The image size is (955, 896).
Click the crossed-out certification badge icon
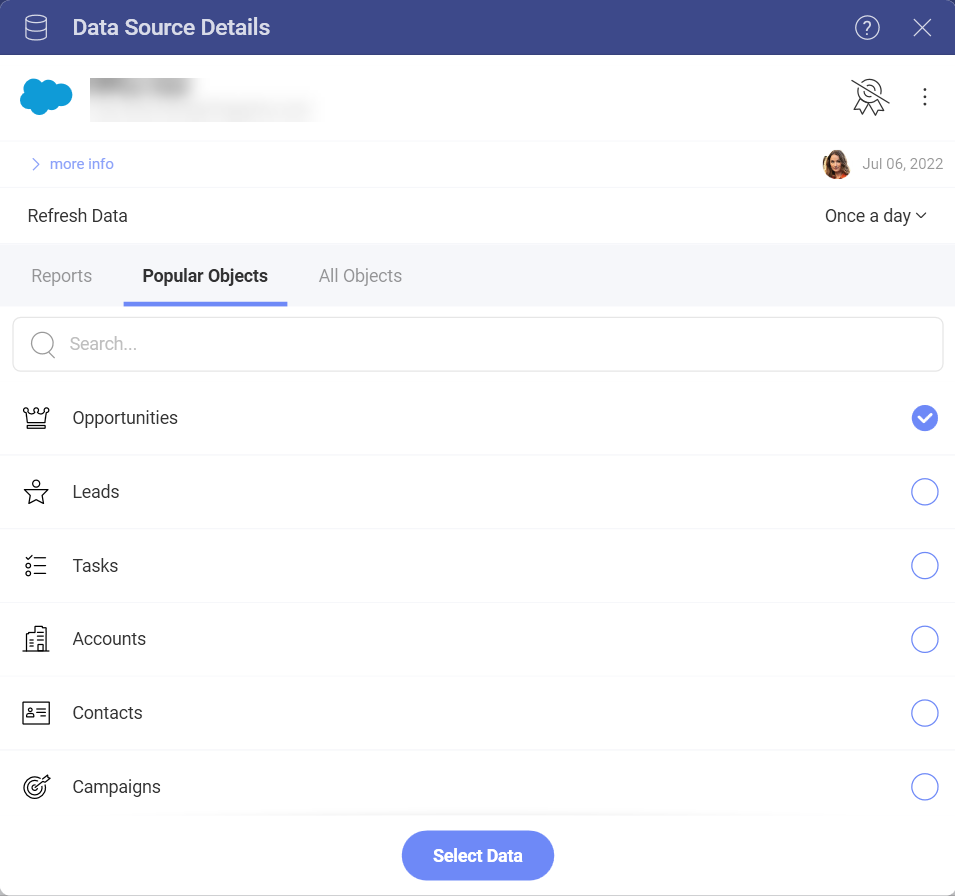click(x=870, y=97)
